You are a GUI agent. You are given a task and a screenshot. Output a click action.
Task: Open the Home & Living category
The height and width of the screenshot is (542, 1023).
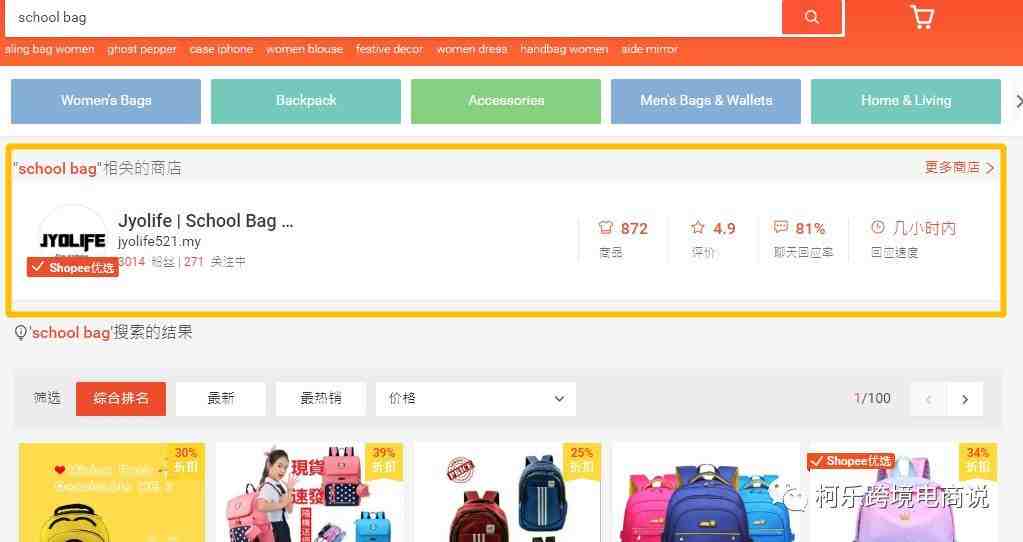[906, 101]
